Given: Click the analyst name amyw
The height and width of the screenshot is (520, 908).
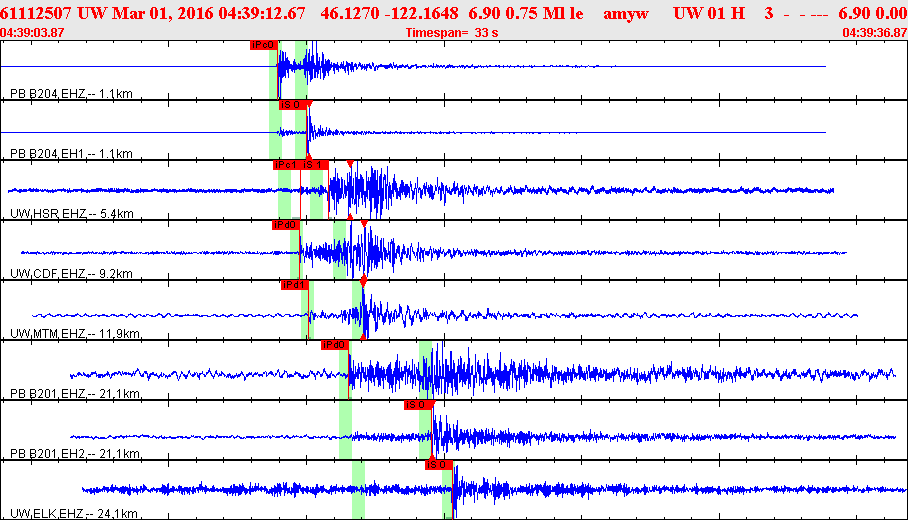Looking at the screenshot, I should [626, 13].
